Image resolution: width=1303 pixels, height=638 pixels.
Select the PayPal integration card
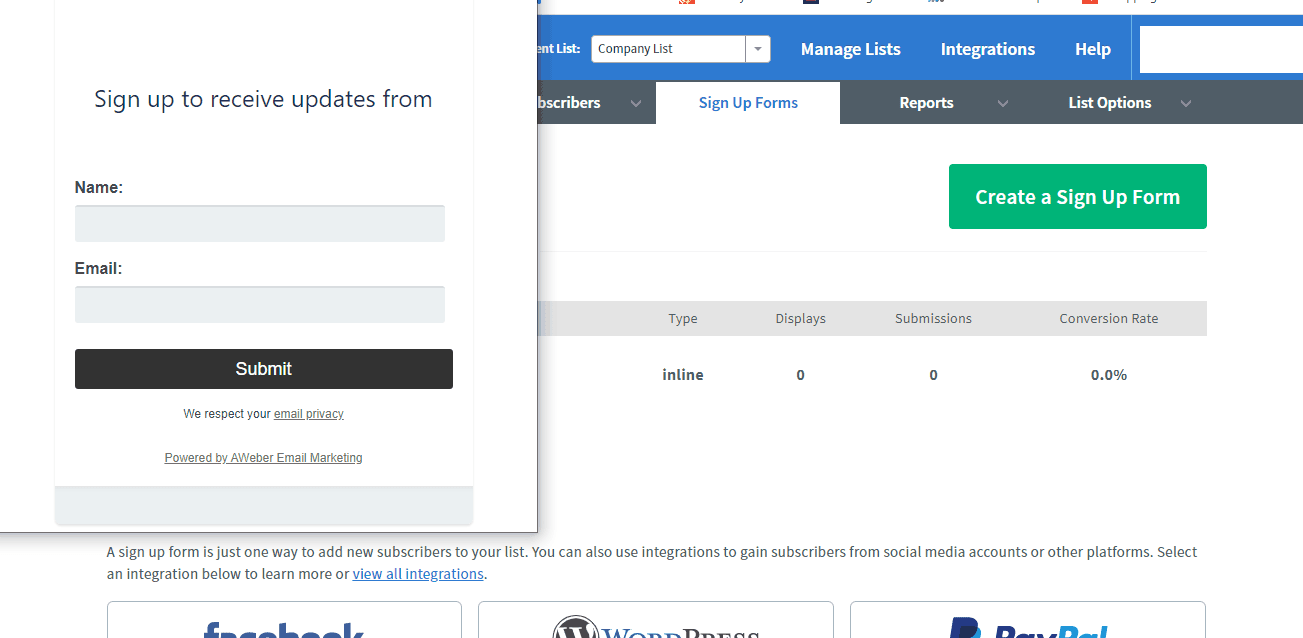click(x=1028, y=620)
